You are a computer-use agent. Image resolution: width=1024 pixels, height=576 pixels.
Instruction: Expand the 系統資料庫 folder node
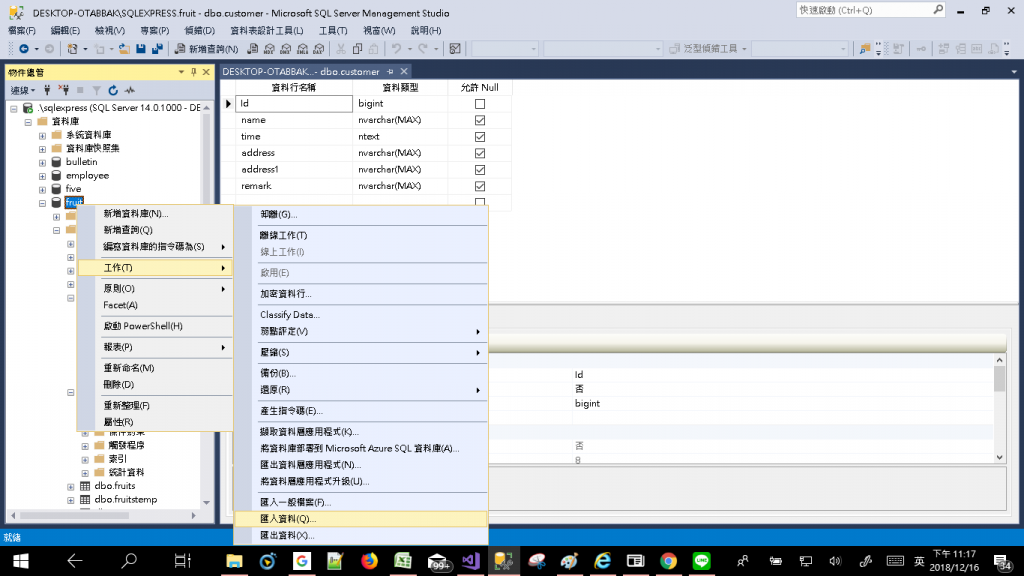coord(42,135)
